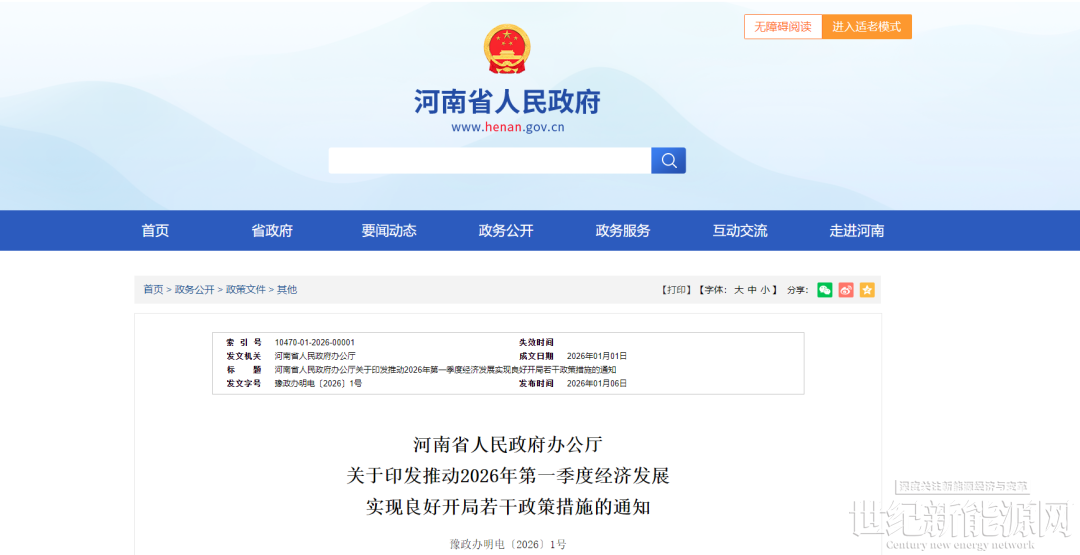The image size is (1080, 555).
Task: Open the 走进河南 navigation item
Action: pyautogui.click(x=857, y=231)
